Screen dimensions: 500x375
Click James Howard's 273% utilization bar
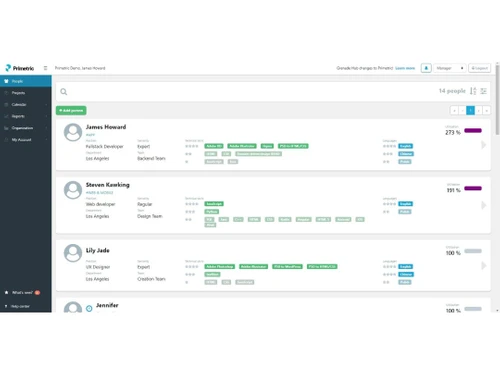coord(473,130)
